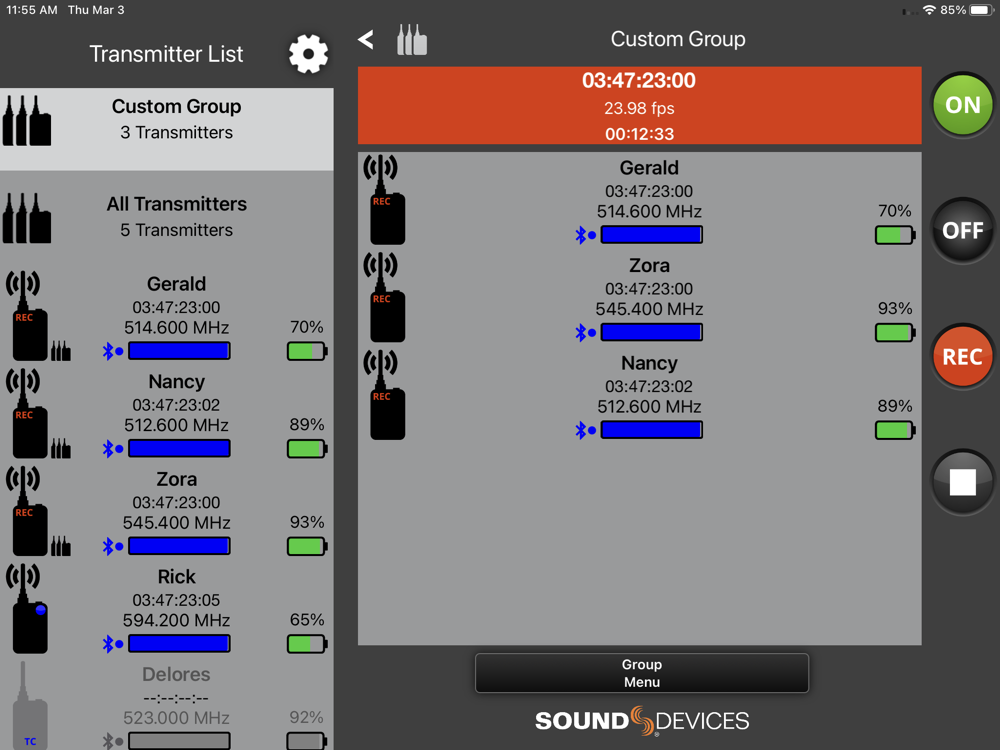The image size is (1000, 750).
Task: Tap Delores 523.000 MHz frequency
Action: click(x=177, y=718)
